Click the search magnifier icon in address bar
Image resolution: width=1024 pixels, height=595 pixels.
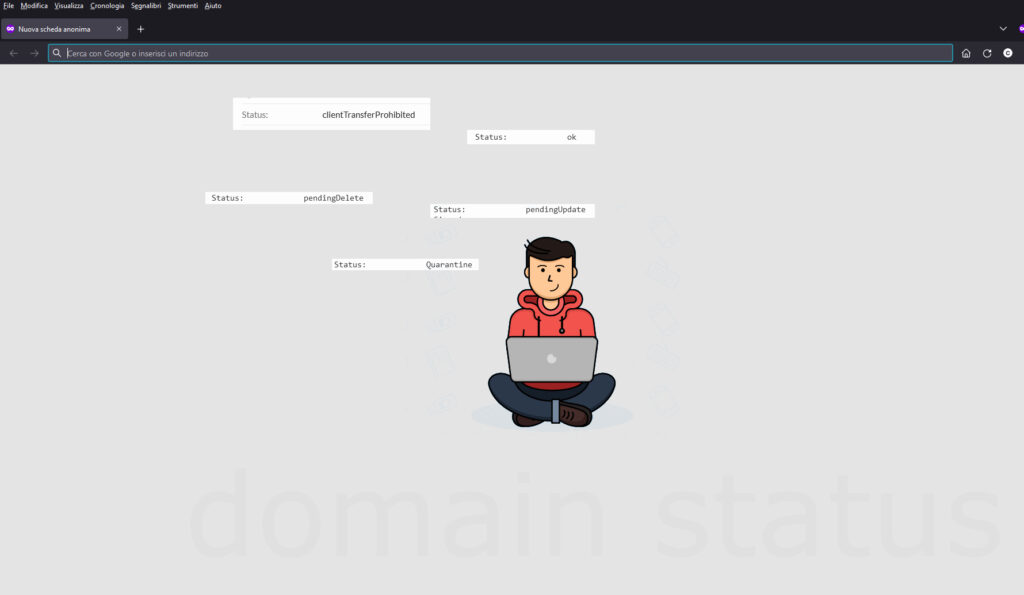57,53
